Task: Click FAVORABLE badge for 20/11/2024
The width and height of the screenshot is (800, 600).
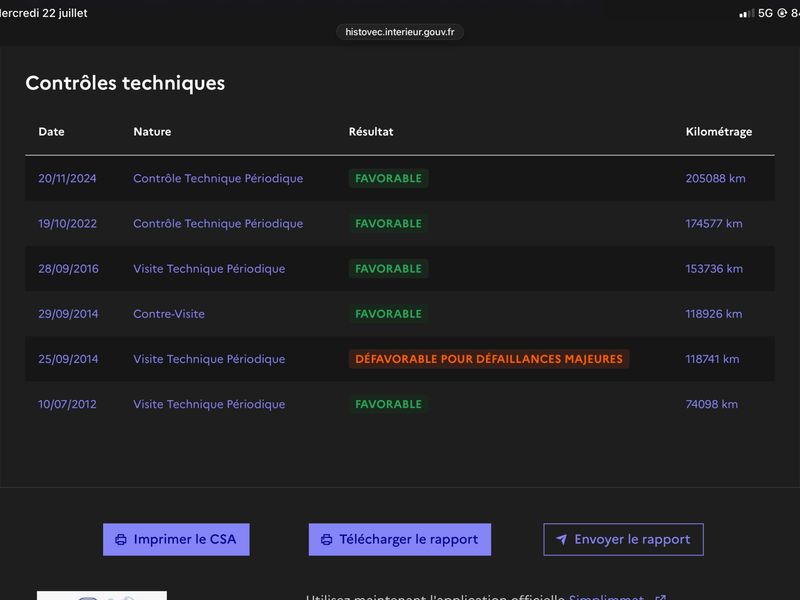Action: point(388,179)
